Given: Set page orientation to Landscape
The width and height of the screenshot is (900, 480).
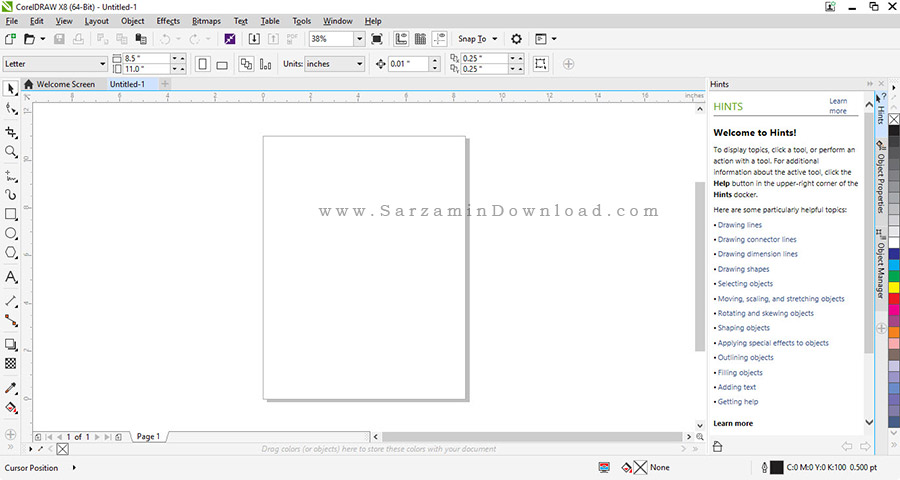Looking at the screenshot, I should [222, 64].
